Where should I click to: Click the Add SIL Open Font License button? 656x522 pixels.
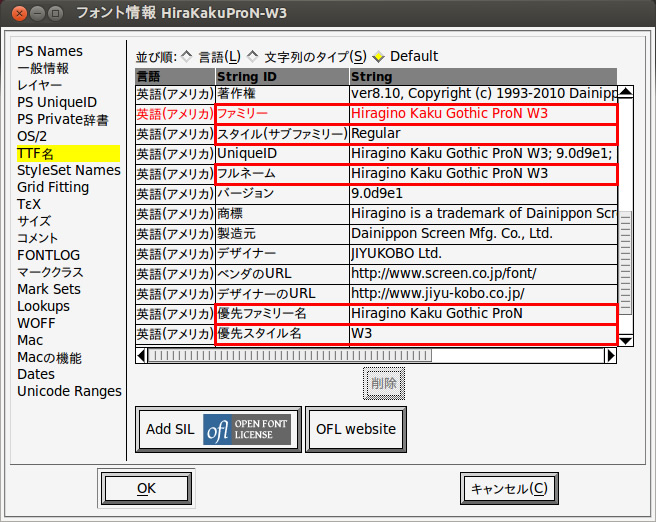(218, 429)
